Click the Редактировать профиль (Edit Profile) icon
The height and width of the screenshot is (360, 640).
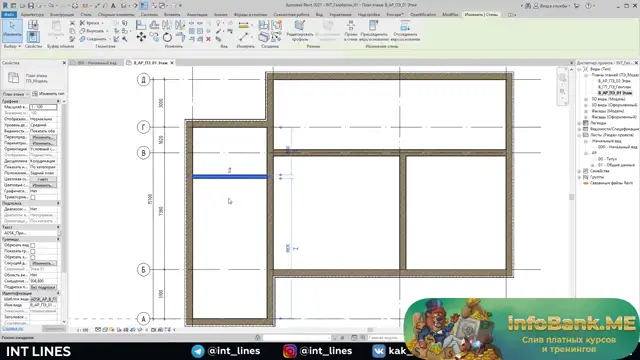pyautogui.click(x=300, y=31)
